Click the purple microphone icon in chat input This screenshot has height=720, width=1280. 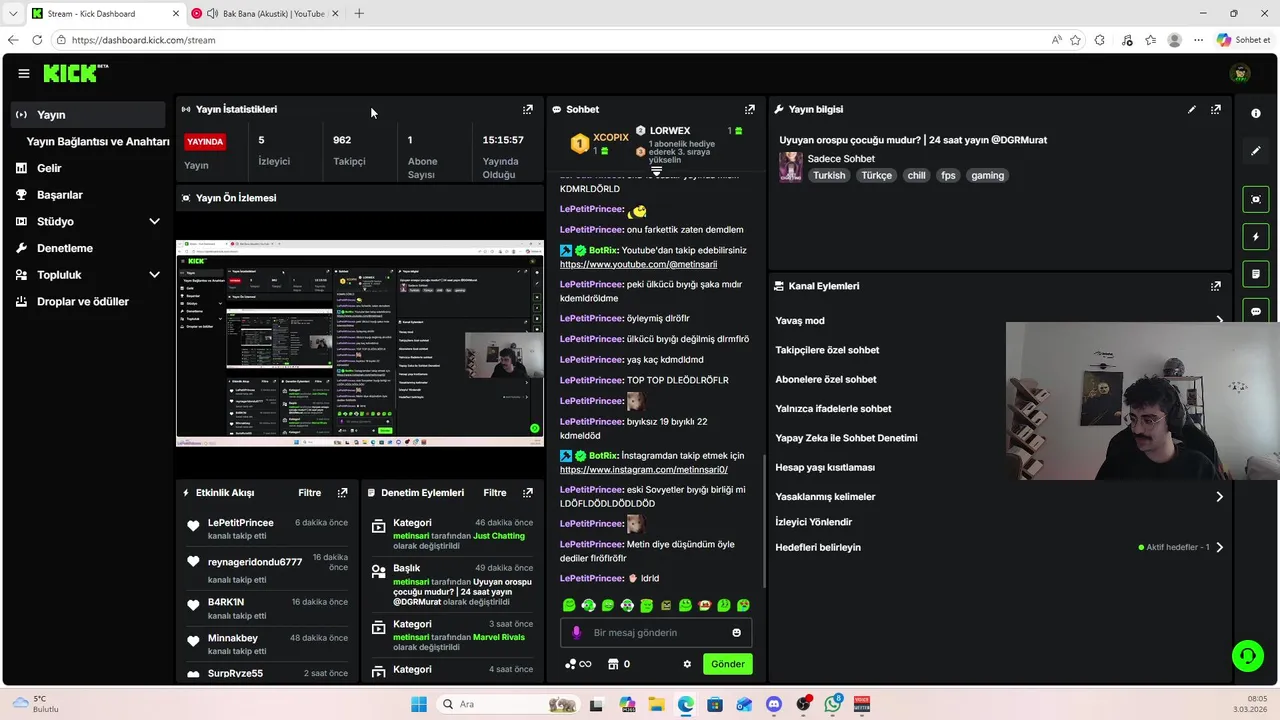(x=576, y=632)
